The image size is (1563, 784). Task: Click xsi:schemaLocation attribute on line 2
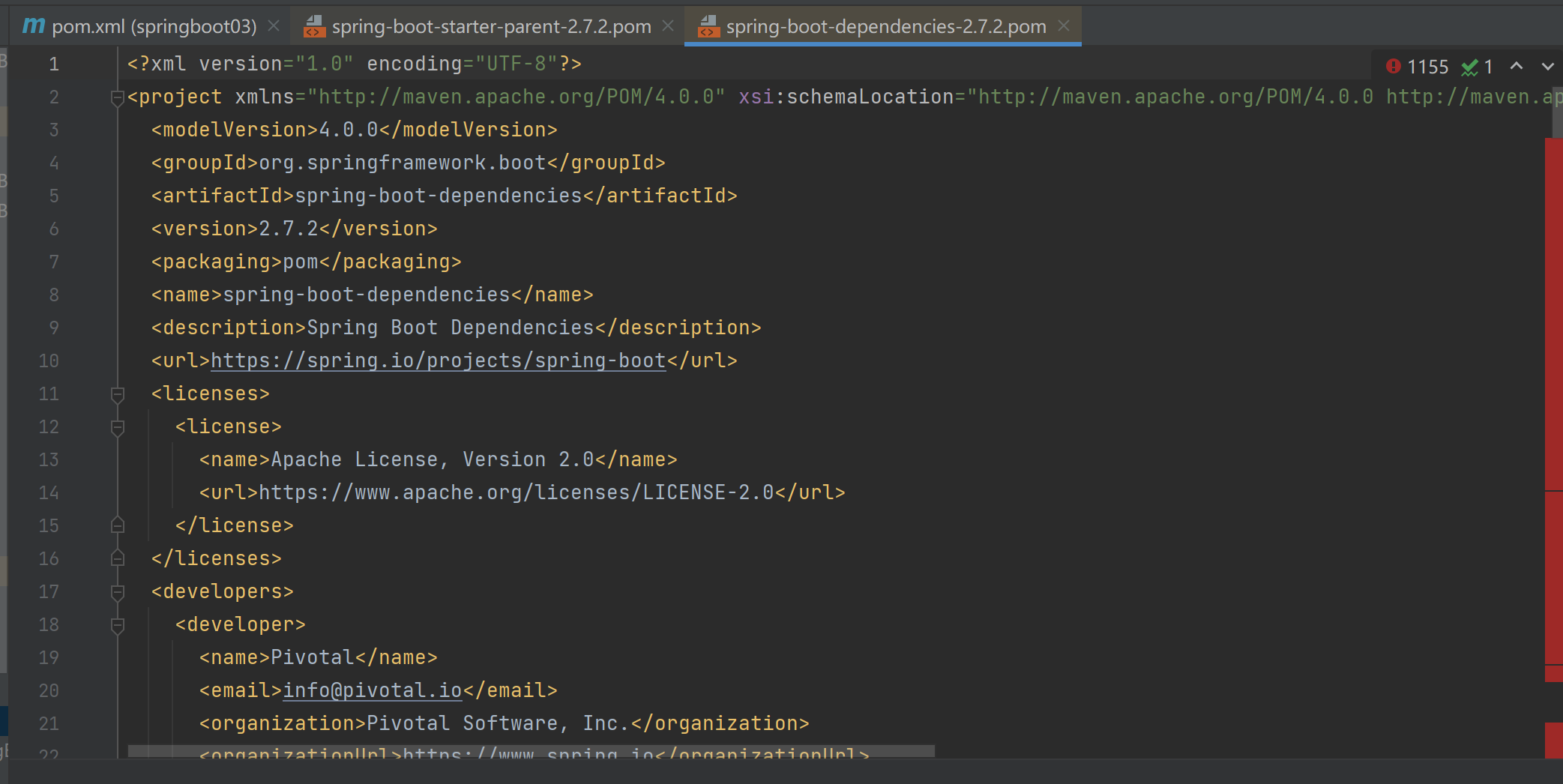pyautogui.click(x=846, y=97)
